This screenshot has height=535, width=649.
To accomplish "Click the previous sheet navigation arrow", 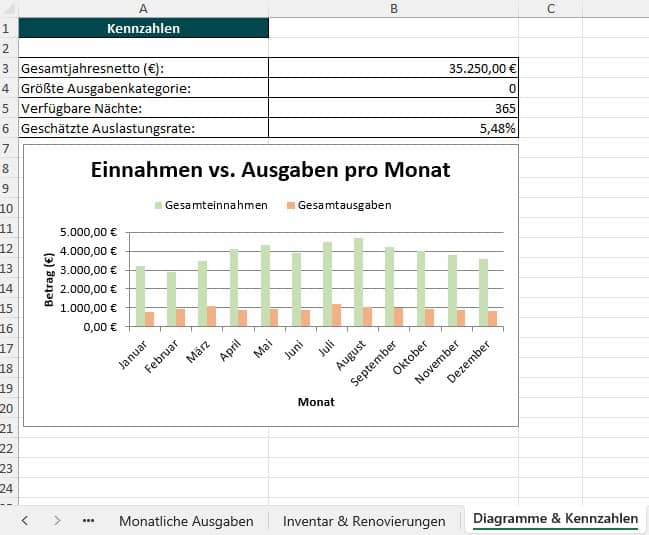I will 25,521.
